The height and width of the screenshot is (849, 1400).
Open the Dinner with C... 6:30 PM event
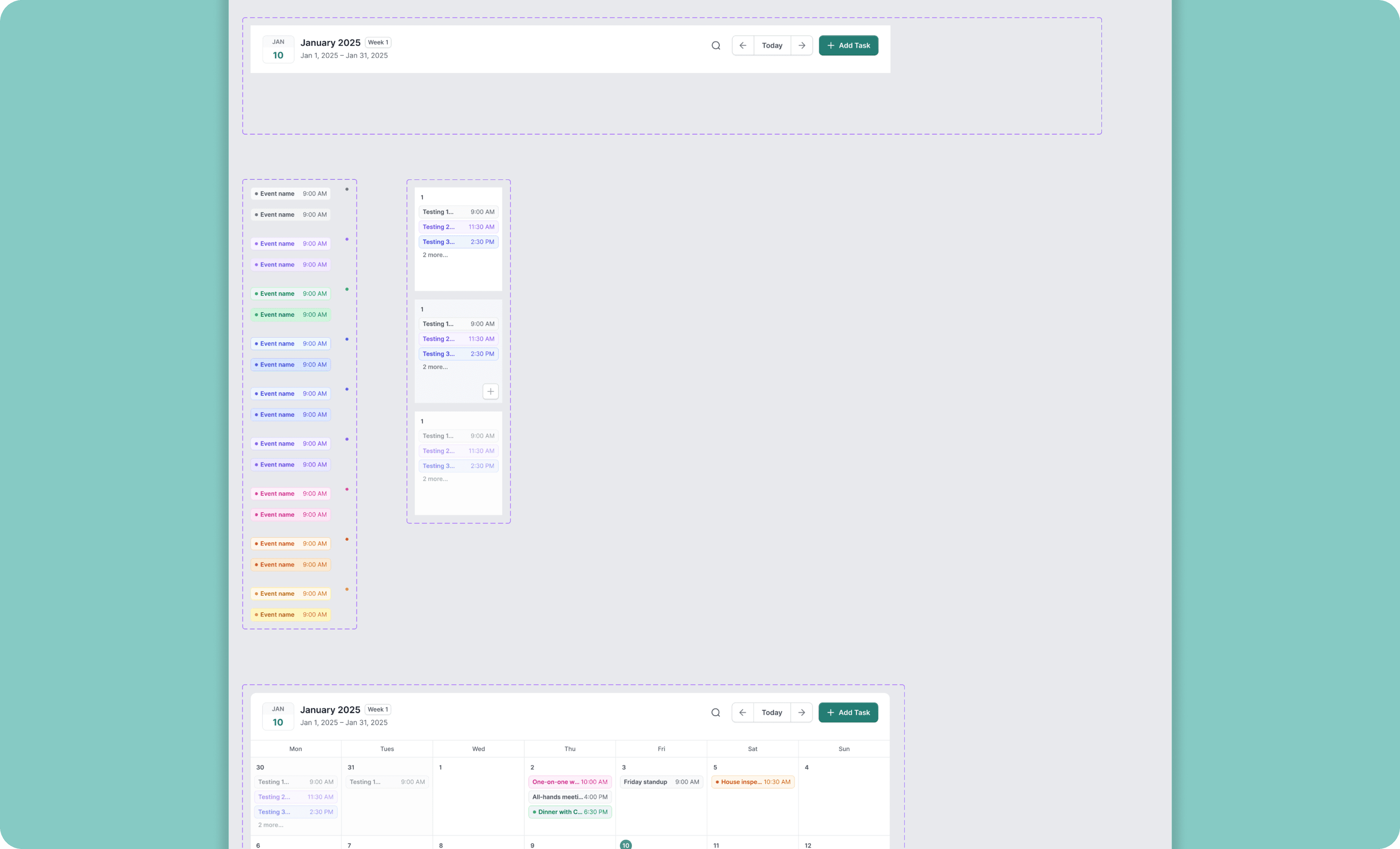click(570, 812)
